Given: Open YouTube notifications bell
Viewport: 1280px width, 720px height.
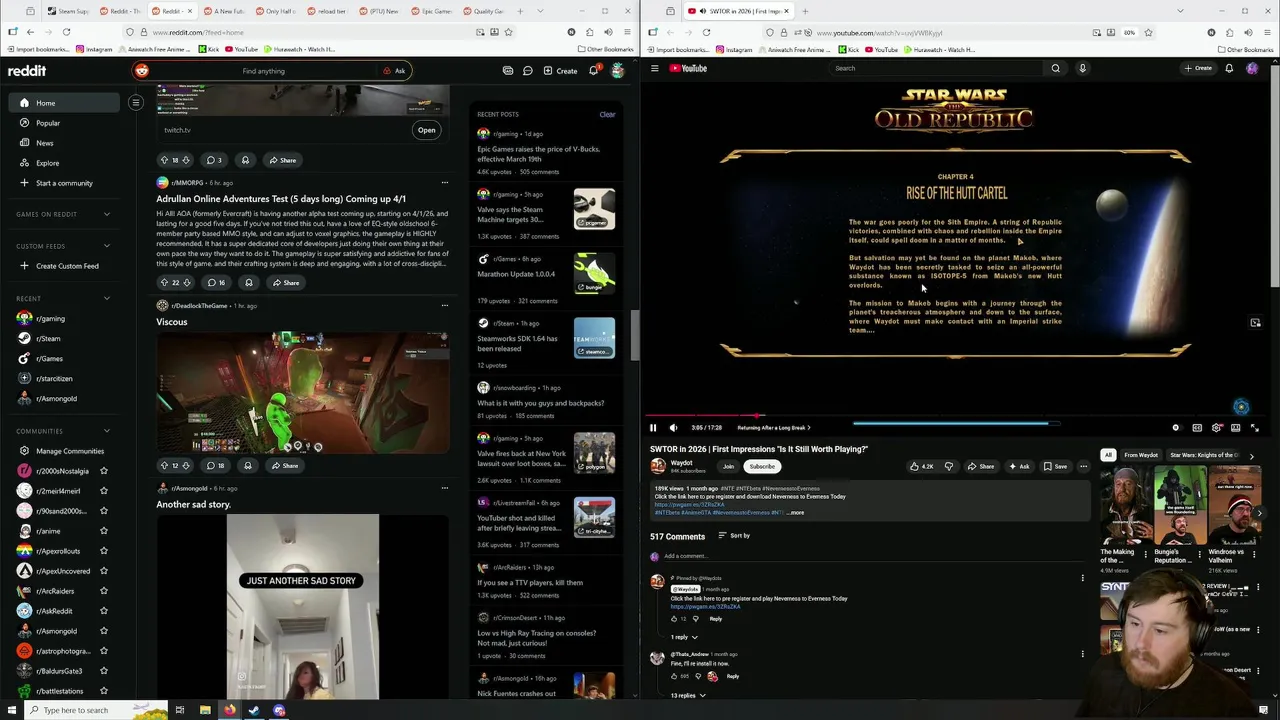Looking at the screenshot, I should [x=1229, y=68].
